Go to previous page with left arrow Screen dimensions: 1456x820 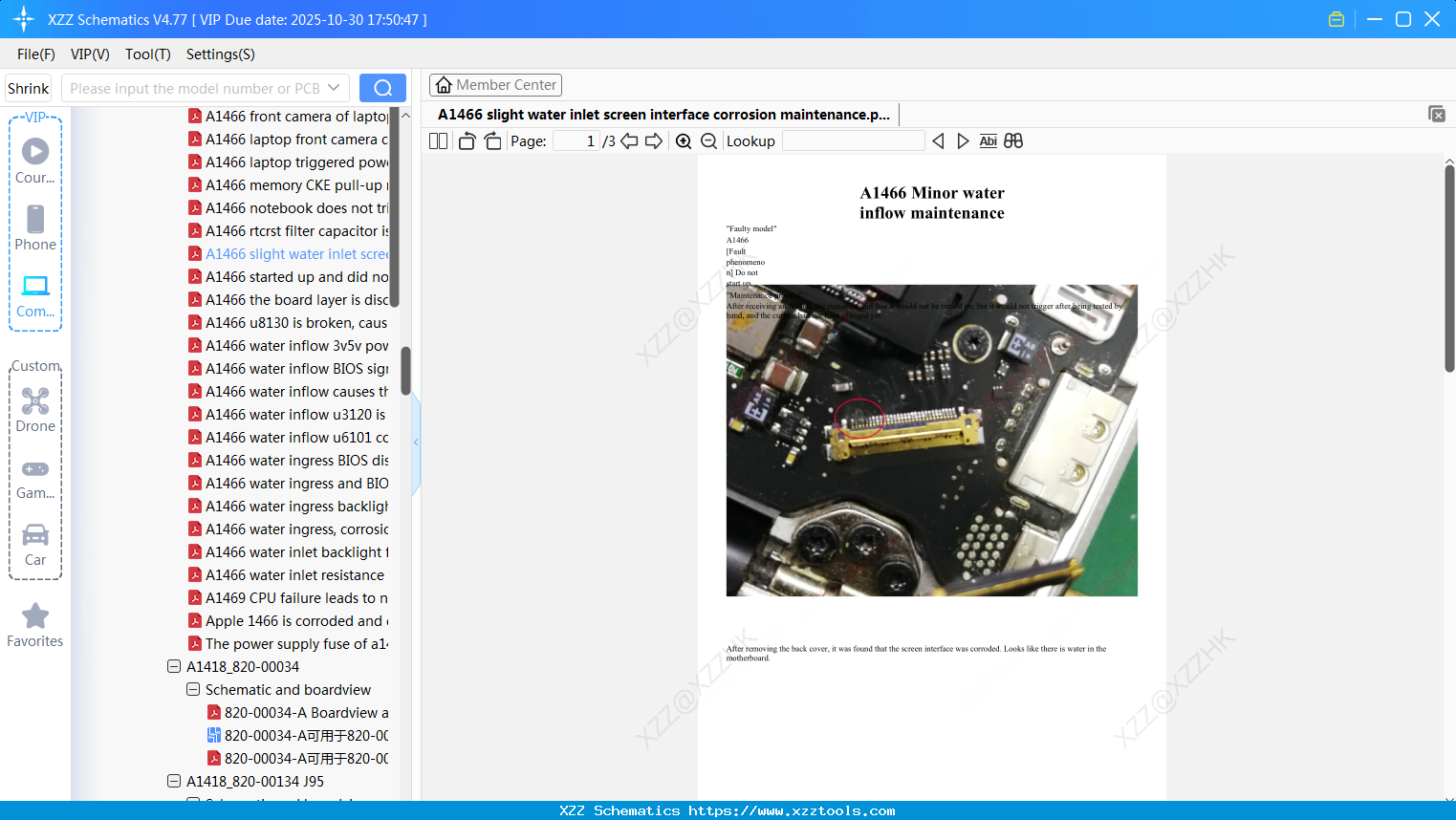click(629, 140)
